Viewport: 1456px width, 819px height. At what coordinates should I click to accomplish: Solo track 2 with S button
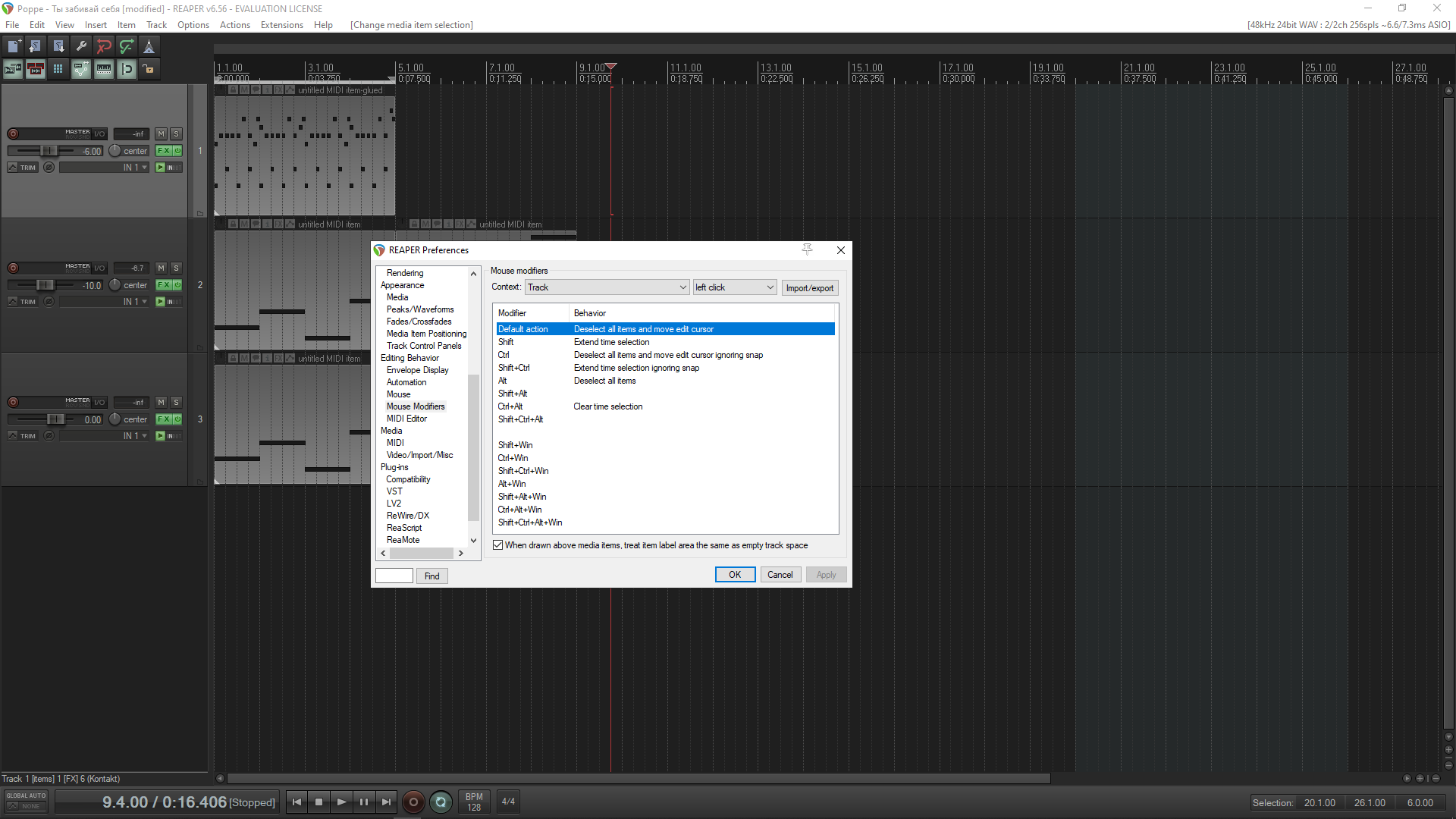[176, 268]
